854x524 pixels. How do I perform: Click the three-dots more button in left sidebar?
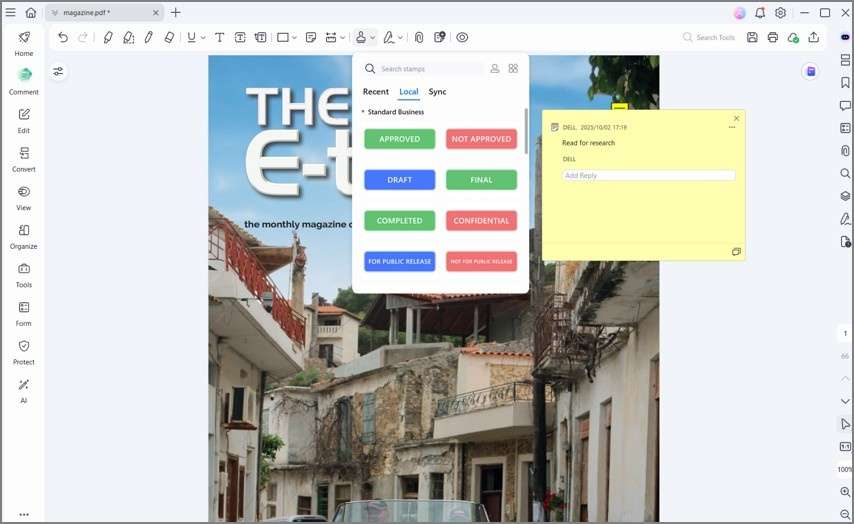(24, 514)
